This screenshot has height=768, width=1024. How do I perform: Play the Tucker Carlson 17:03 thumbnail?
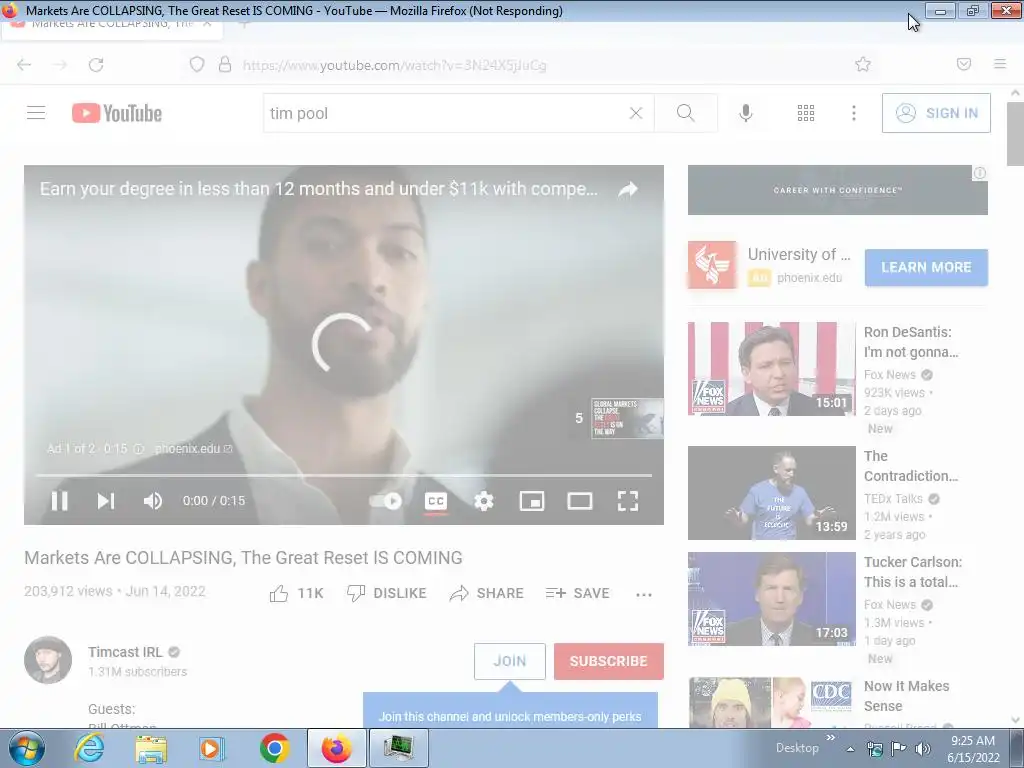coord(771,599)
